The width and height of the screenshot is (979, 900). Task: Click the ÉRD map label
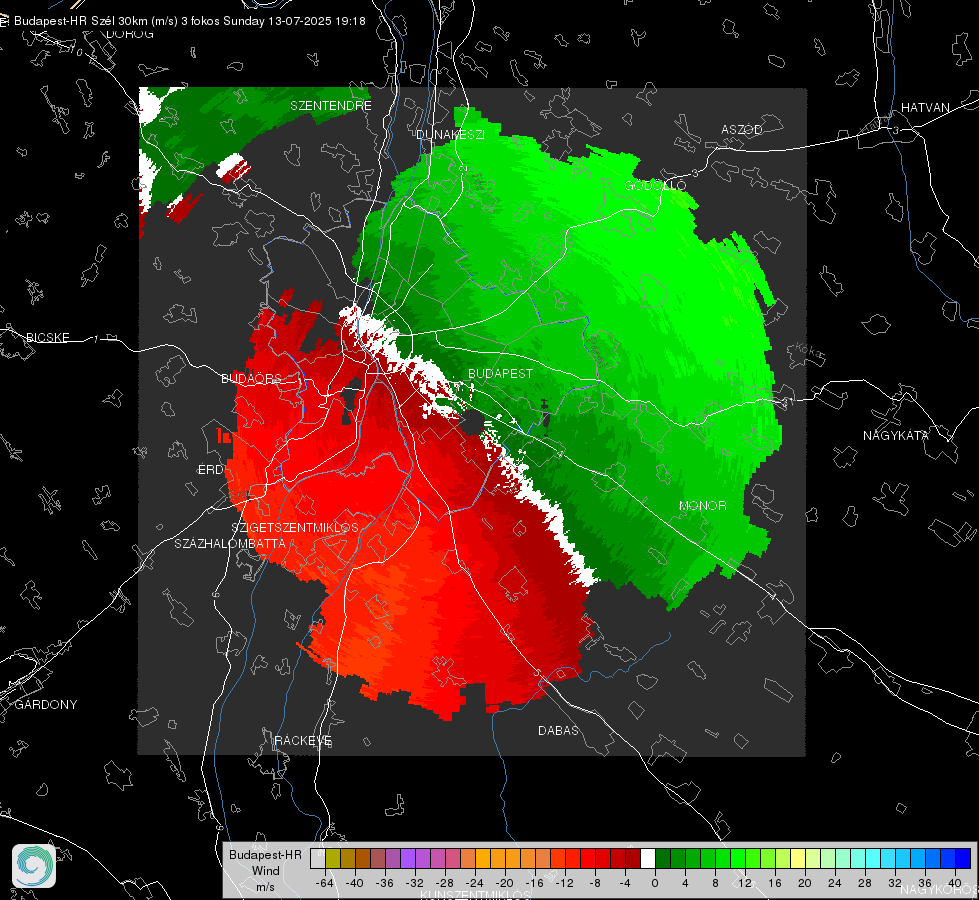(210, 470)
